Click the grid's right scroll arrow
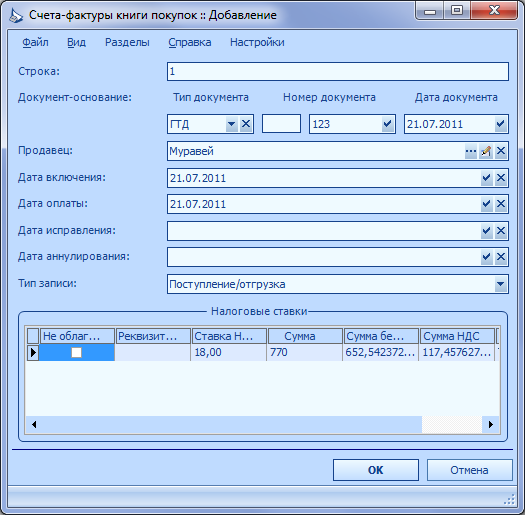 coord(491,425)
